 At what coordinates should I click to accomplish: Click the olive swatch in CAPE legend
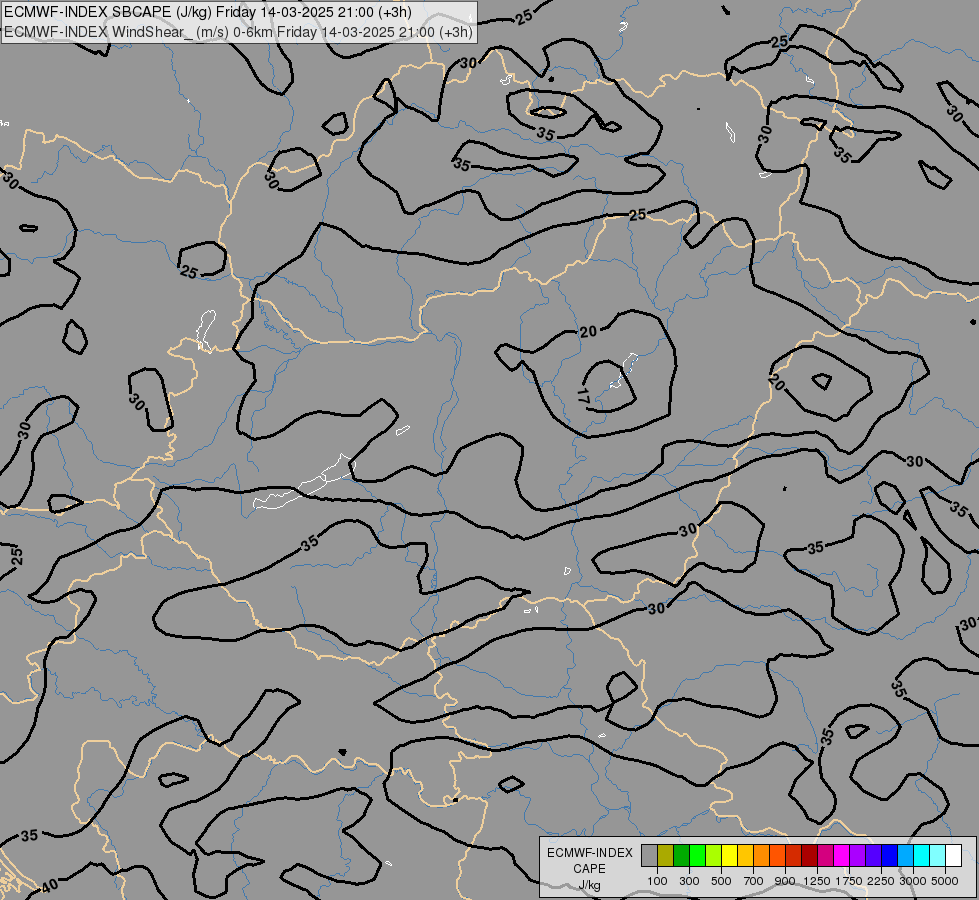[666, 855]
